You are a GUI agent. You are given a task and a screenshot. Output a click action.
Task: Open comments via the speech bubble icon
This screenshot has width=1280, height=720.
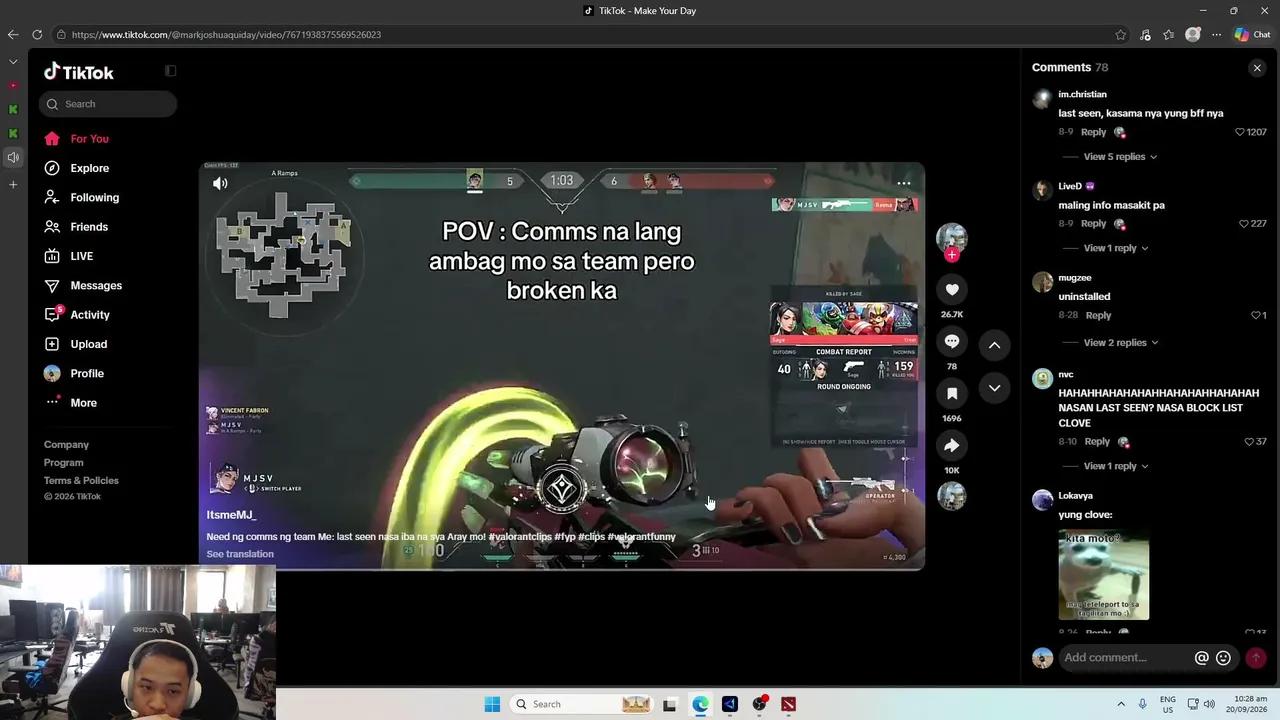pos(952,342)
